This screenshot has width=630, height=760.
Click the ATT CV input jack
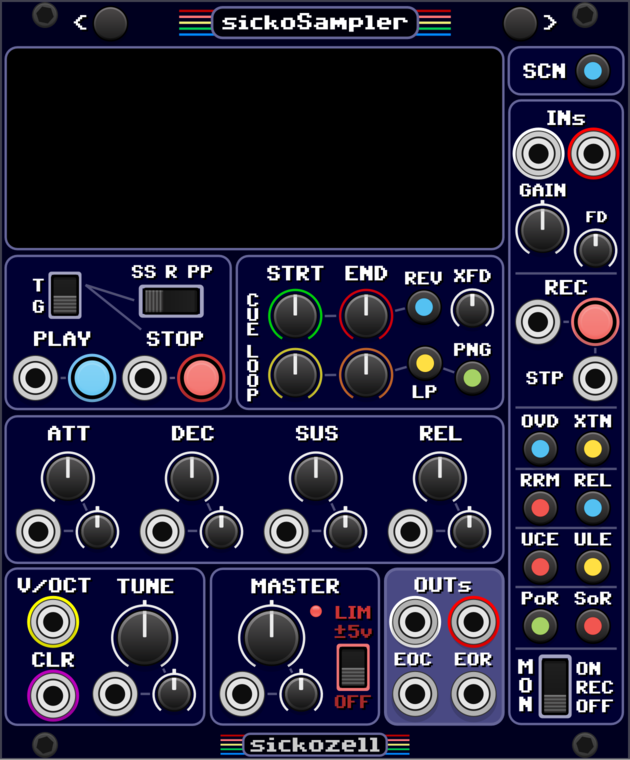39,531
